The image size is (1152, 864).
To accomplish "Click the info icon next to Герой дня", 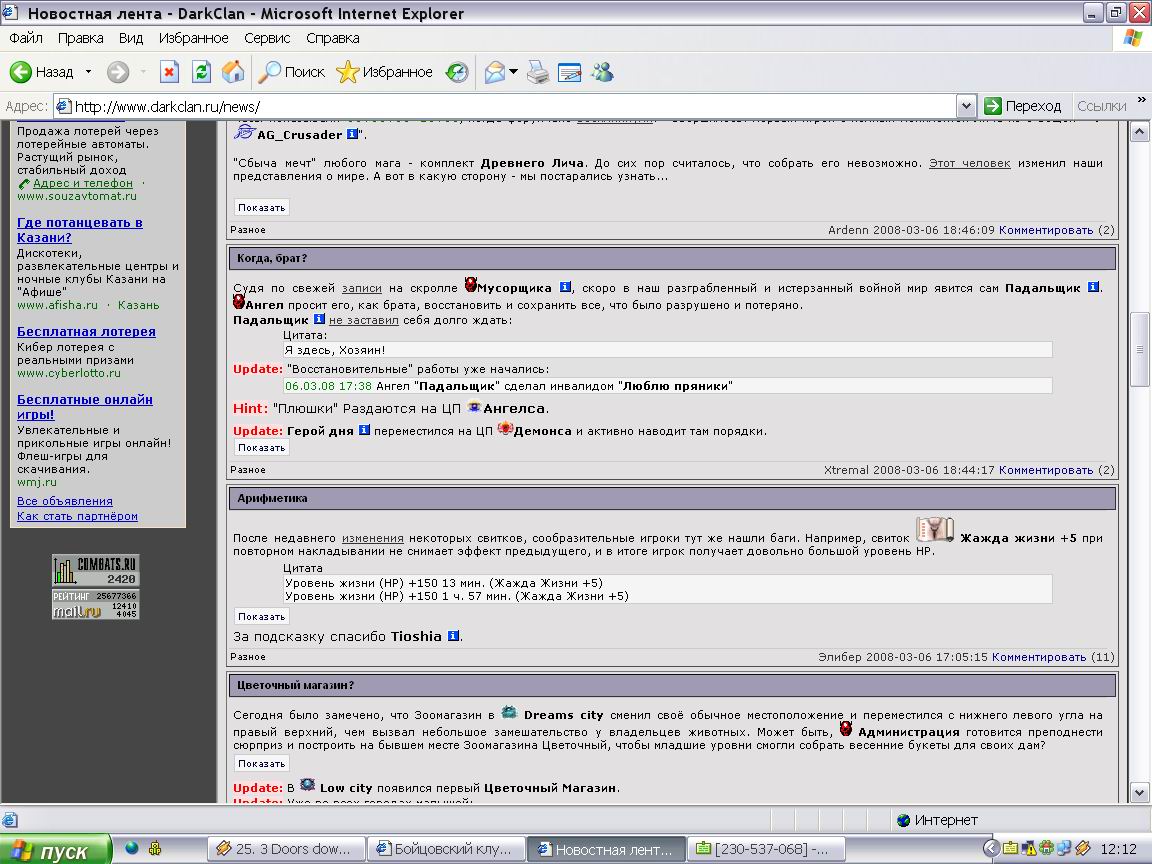I will coord(364,430).
